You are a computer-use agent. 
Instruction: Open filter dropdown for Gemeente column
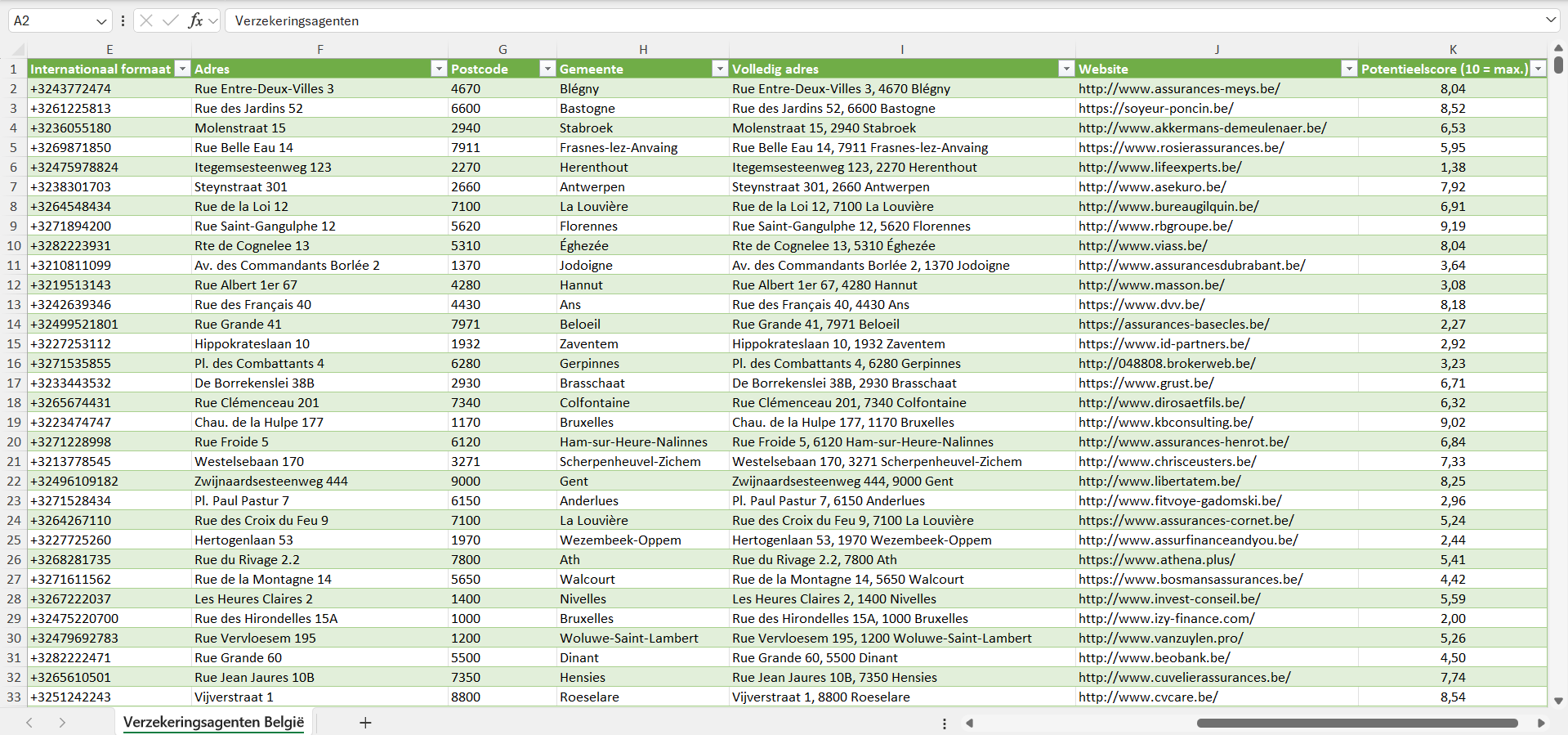tap(720, 69)
